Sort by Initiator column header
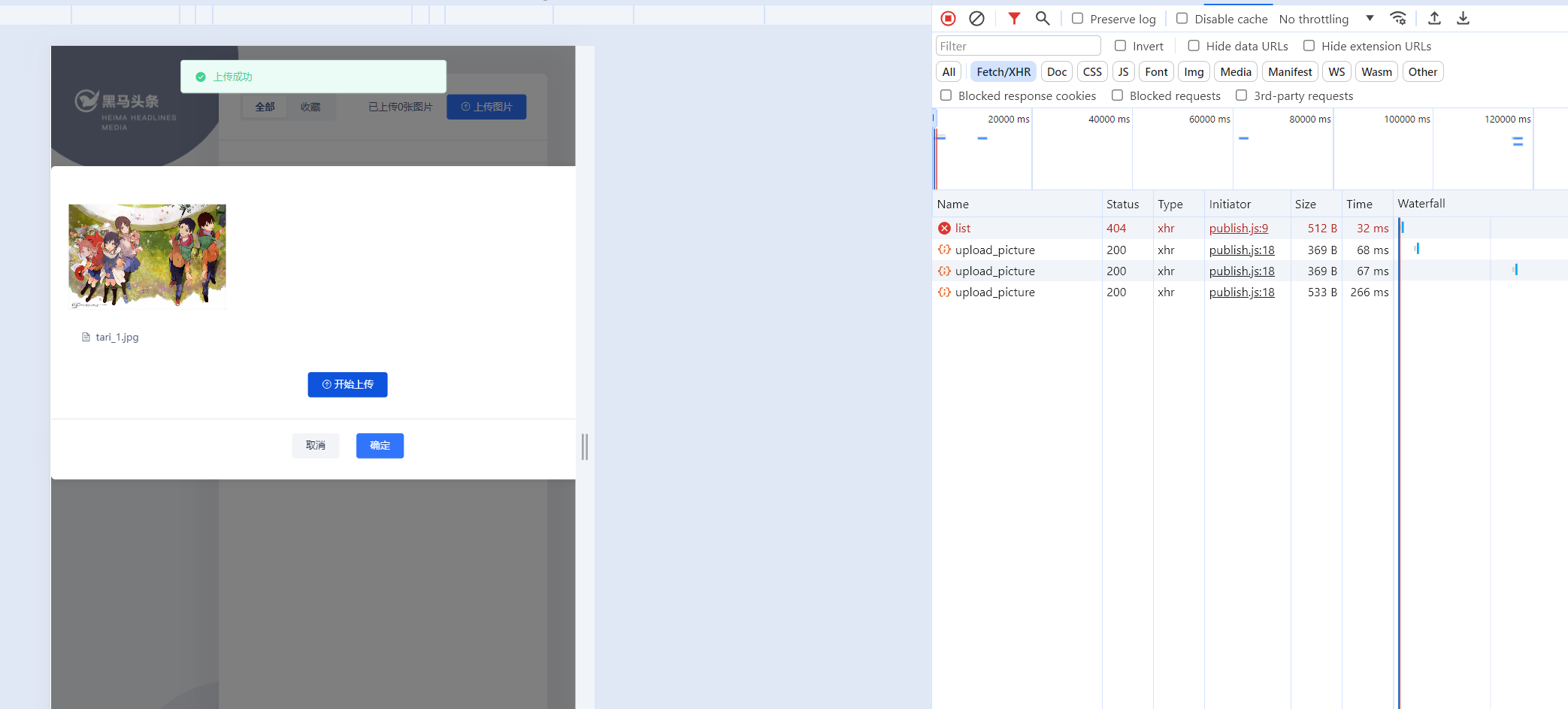The image size is (1568, 709). click(1247, 205)
